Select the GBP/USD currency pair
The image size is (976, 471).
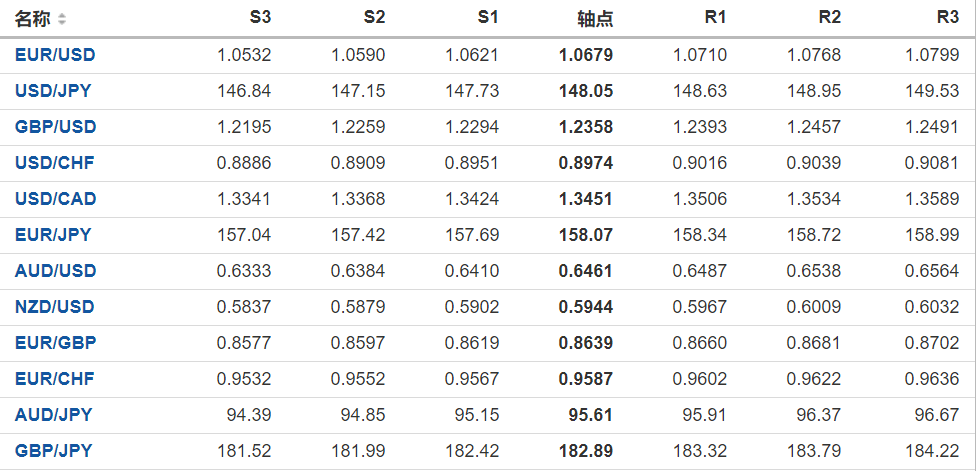point(55,127)
